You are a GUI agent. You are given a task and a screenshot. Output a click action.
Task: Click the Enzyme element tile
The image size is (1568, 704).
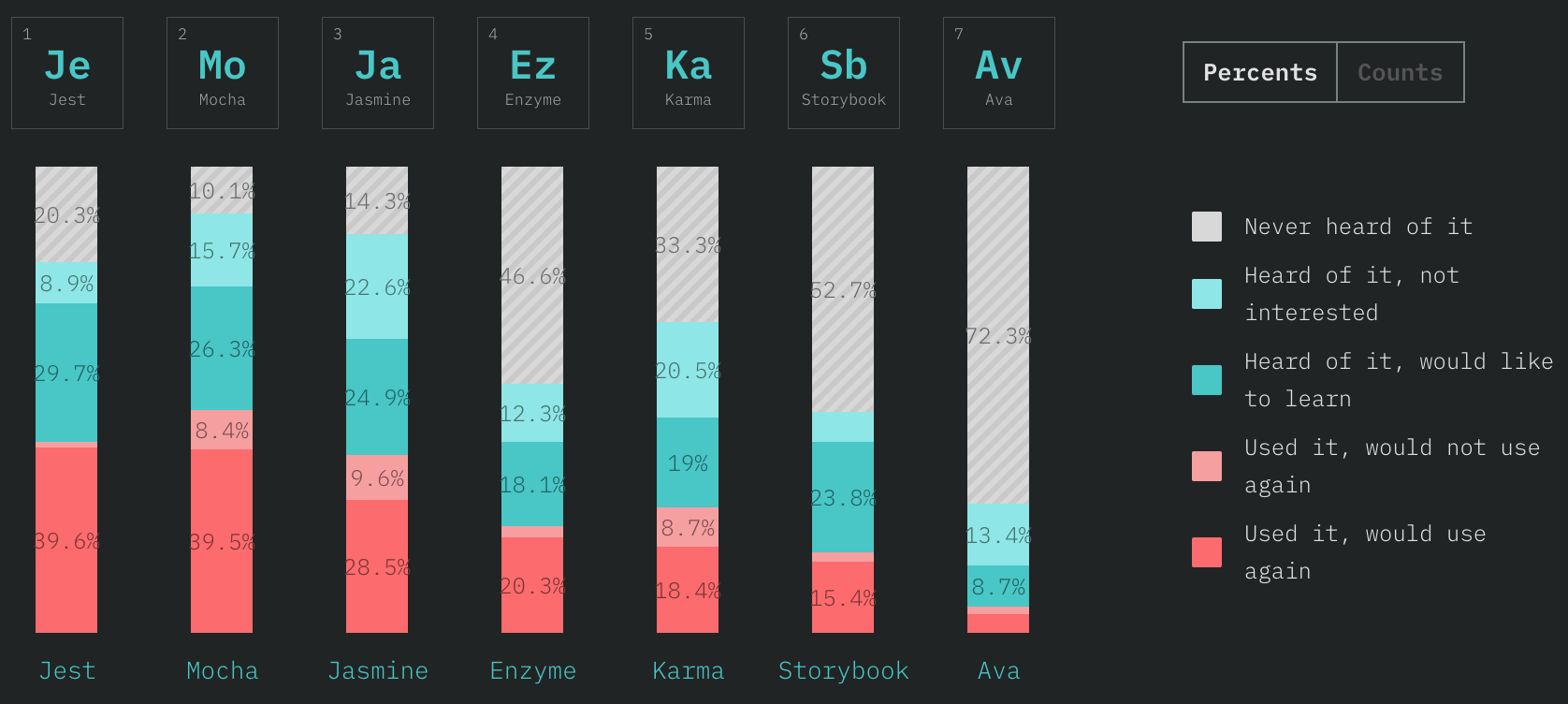533,73
